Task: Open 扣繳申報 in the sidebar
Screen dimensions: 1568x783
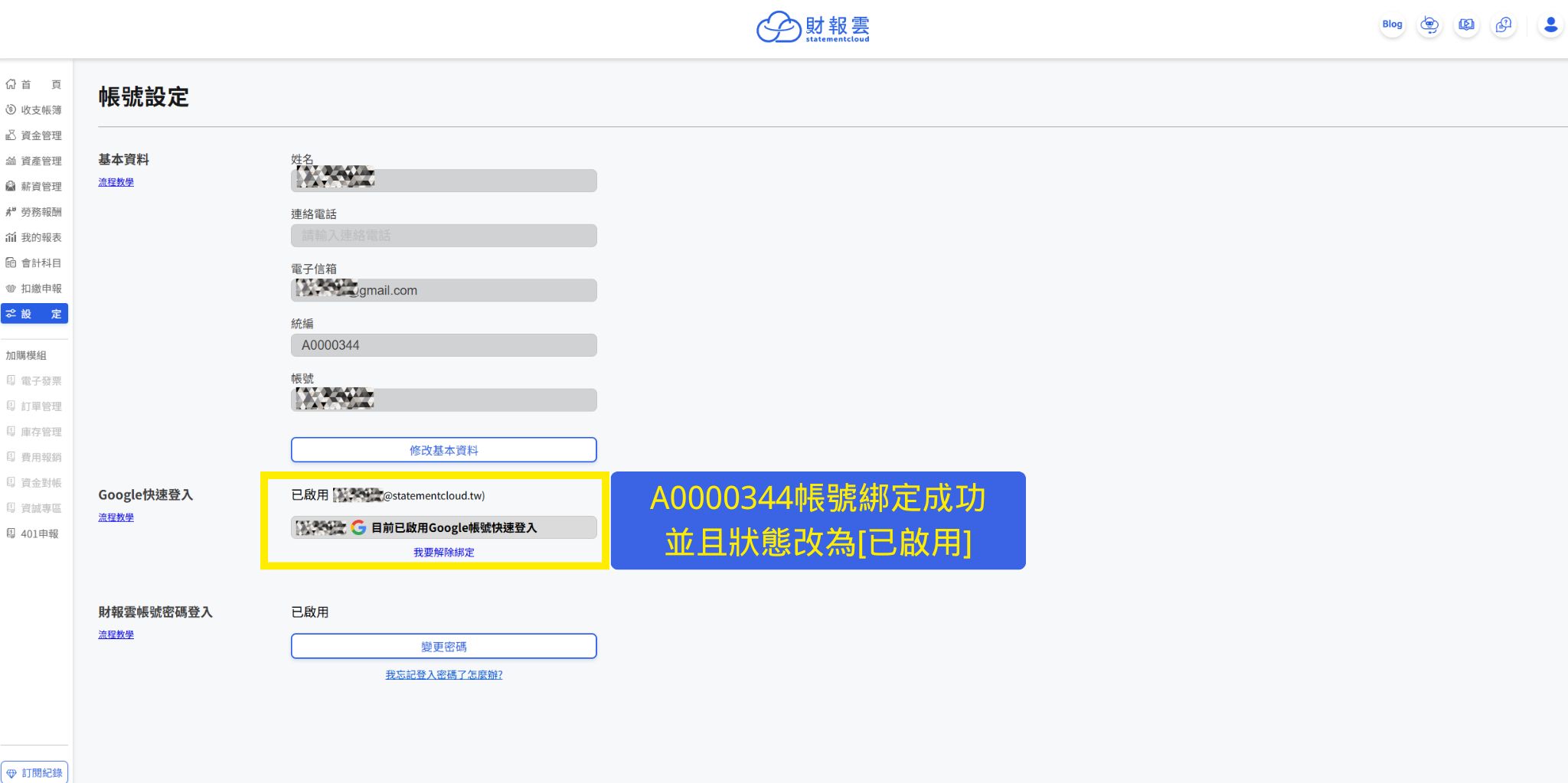Action: [34, 289]
